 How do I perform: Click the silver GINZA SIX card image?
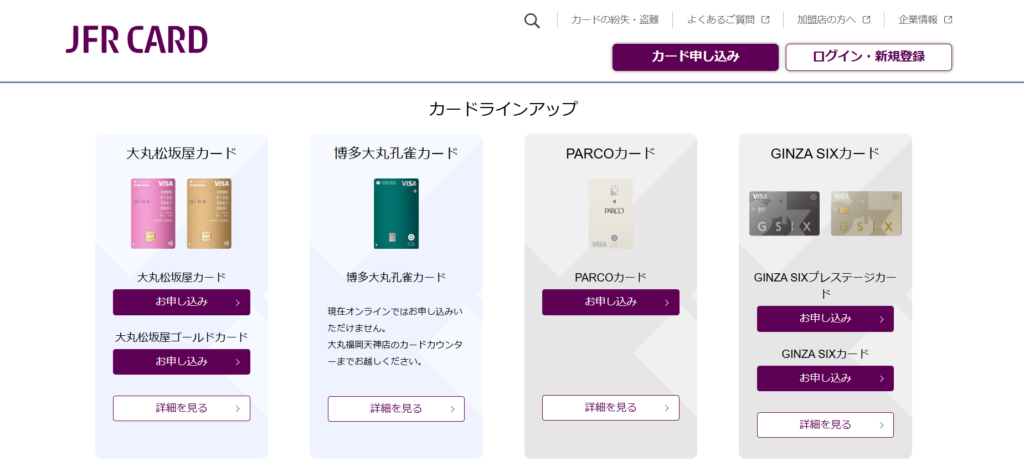[784, 214]
